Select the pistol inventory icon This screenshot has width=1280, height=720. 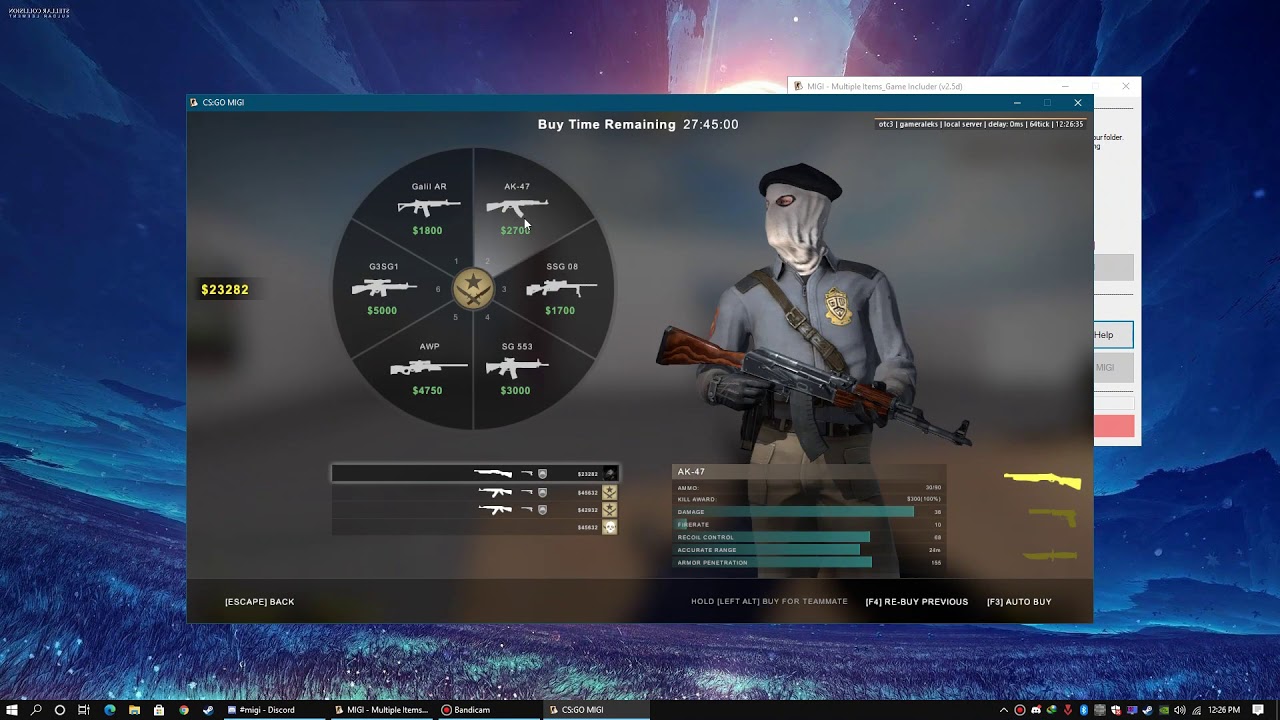click(1053, 517)
